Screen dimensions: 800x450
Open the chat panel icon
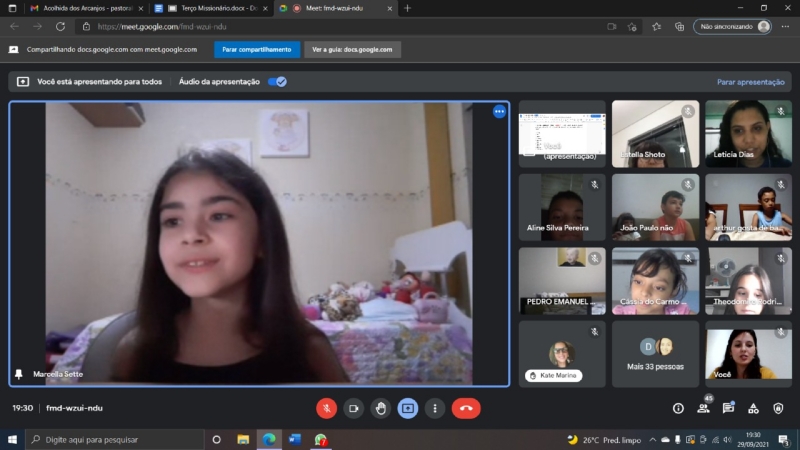click(x=729, y=408)
